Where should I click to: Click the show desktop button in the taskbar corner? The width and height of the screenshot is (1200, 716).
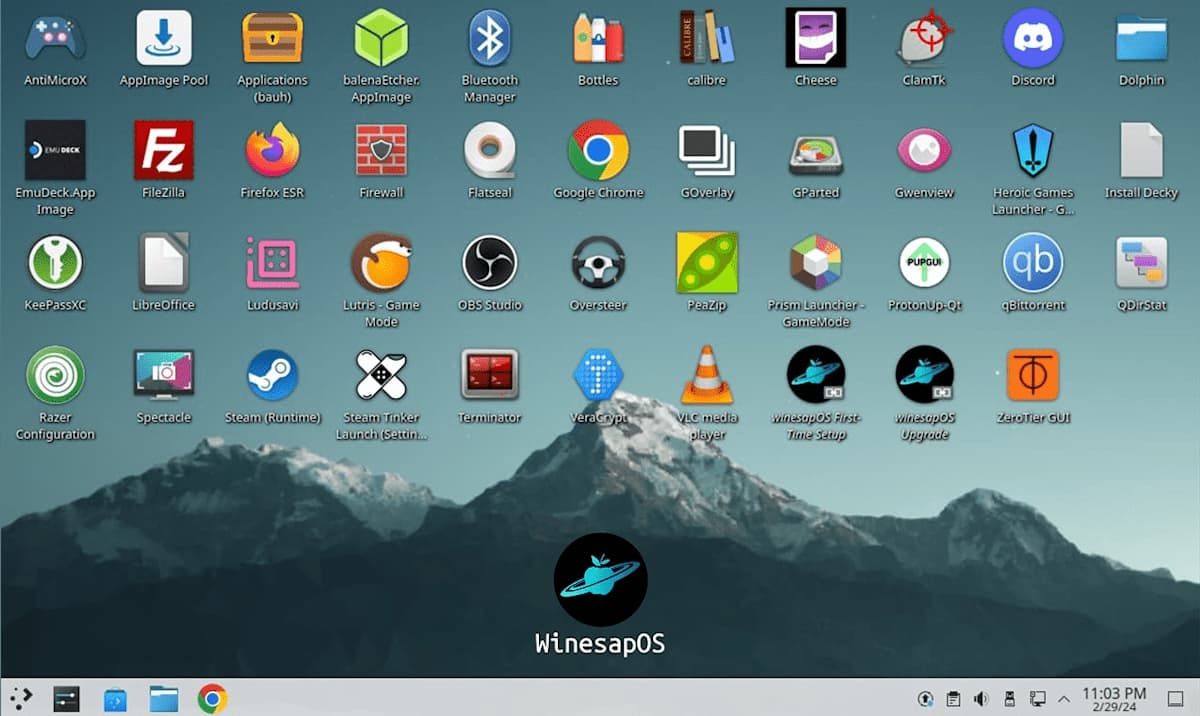[1176, 698]
